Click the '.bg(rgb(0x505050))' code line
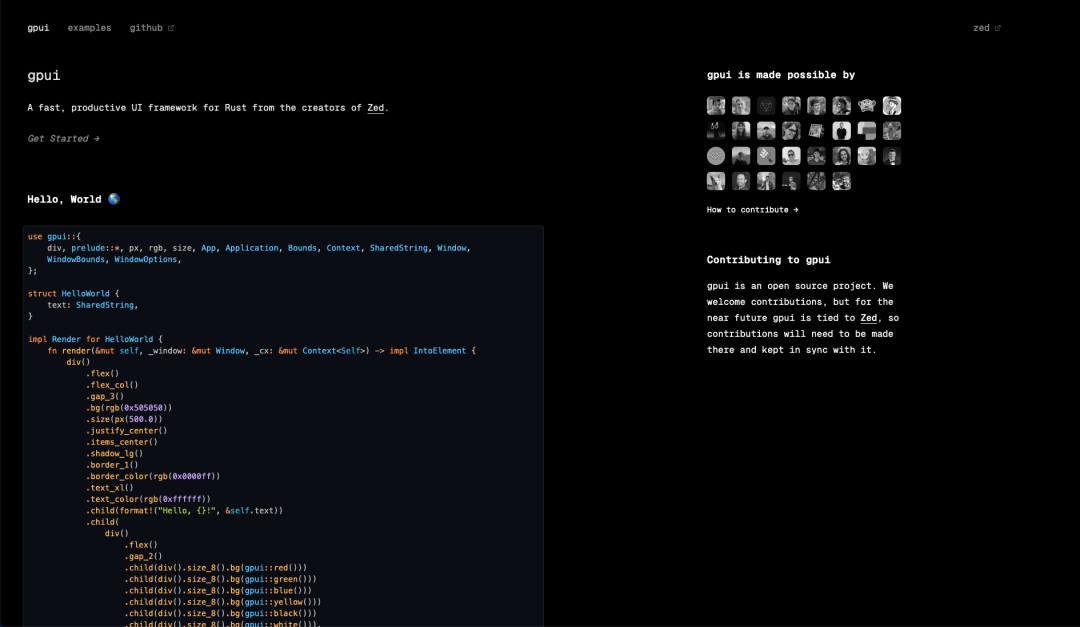1080x627 pixels. 129,408
